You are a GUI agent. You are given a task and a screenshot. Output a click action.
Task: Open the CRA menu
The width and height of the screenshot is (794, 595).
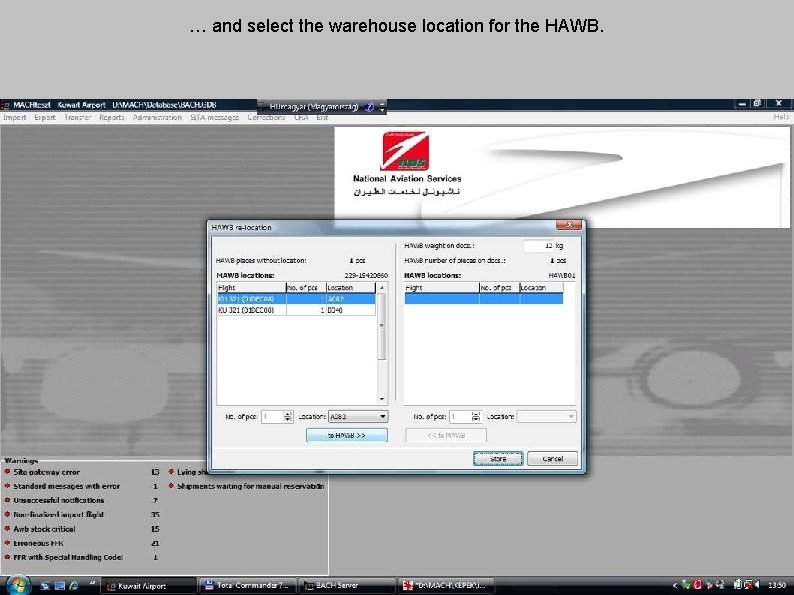click(x=301, y=117)
